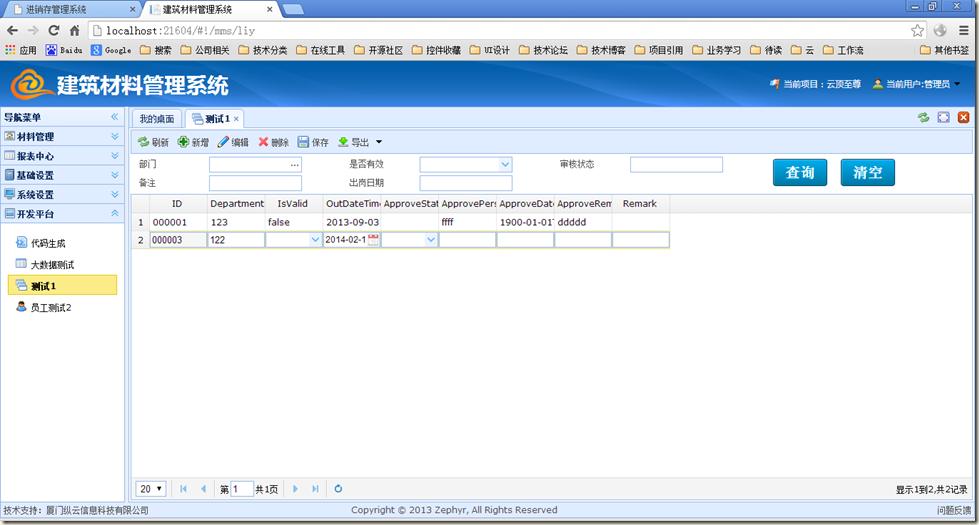Click the 删除 red X delete icon
The image size is (979, 525).
[264, 142]
